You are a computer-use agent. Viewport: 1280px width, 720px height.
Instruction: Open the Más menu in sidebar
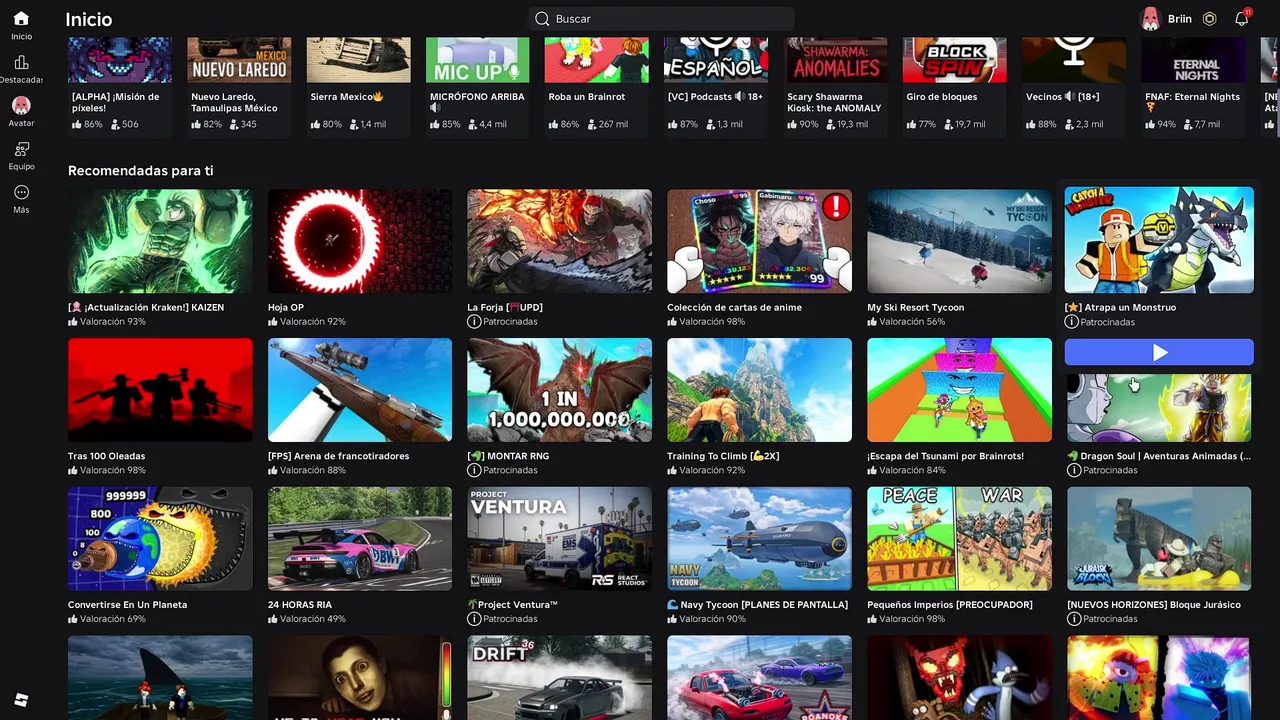(21, 192)
